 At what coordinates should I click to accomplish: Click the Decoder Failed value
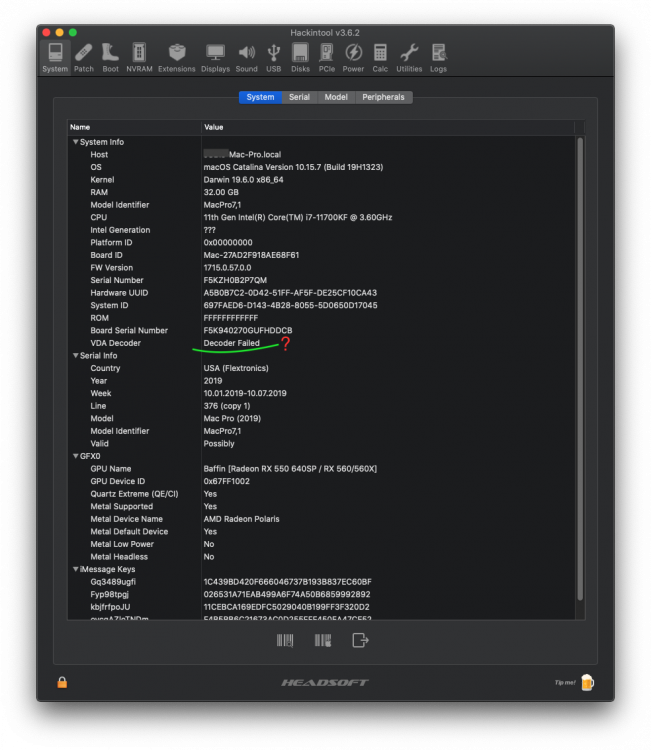[x=232, y=343]
